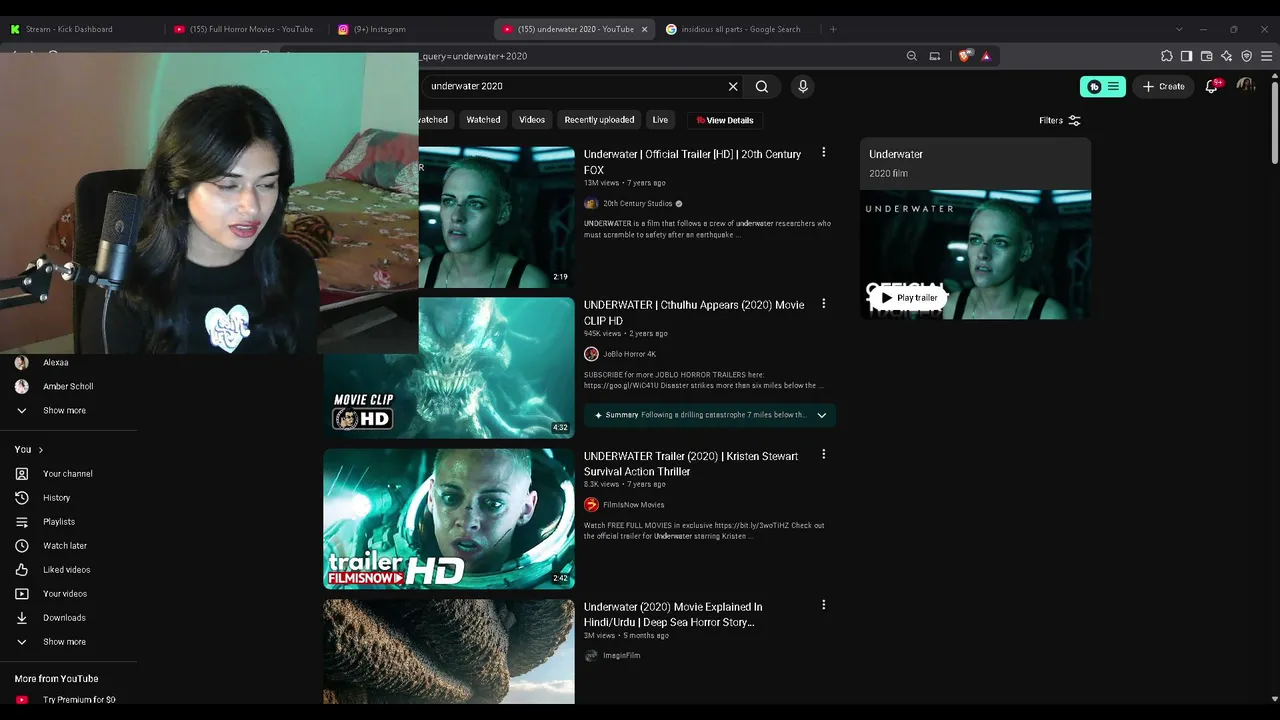Open the Leo AI sparkle icon
The width and height of the screenshot is (1280, 720).
click(x=1227, y=56)
